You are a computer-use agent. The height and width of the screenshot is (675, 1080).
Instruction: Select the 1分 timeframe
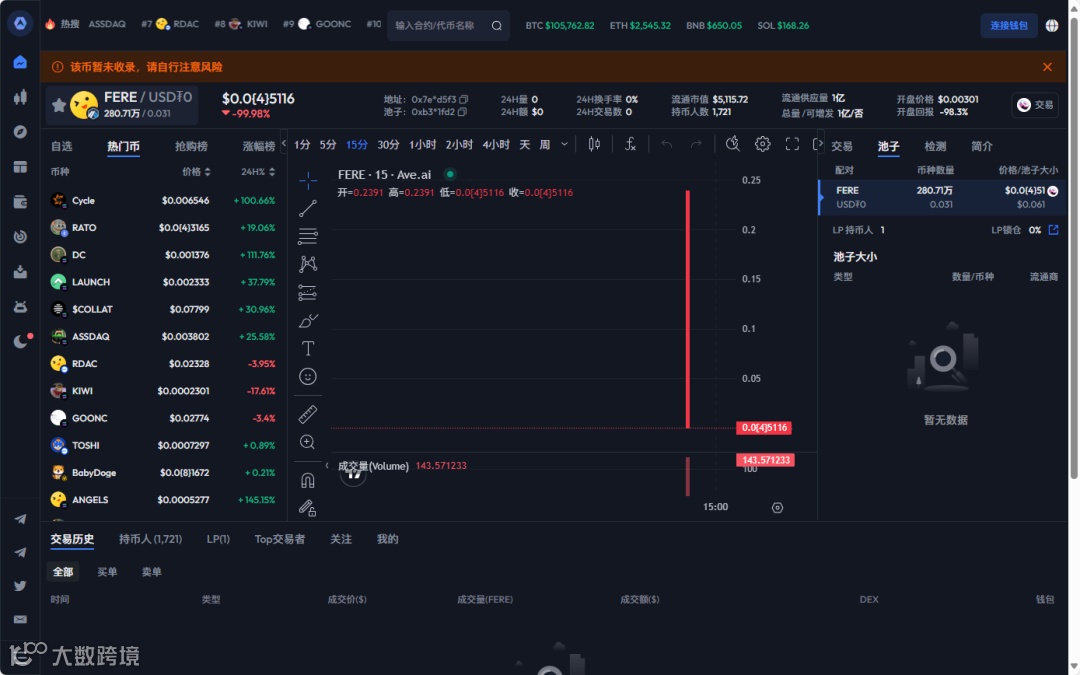[302, 145]
